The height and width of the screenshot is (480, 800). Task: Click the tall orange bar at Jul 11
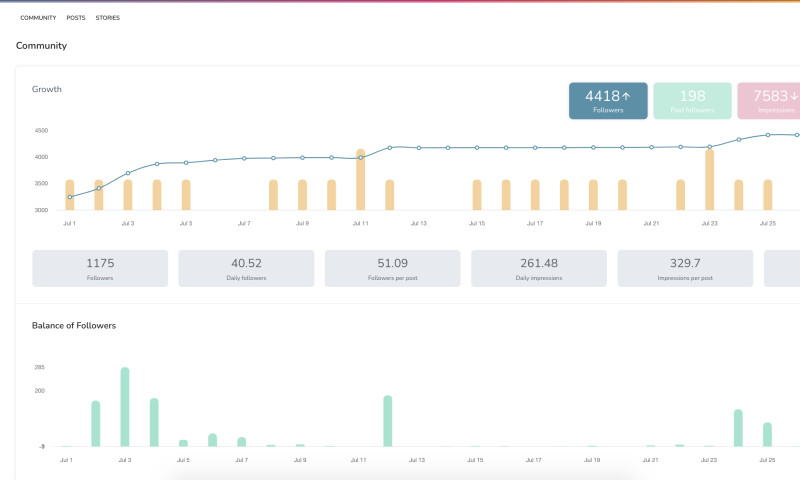[360, 182]
